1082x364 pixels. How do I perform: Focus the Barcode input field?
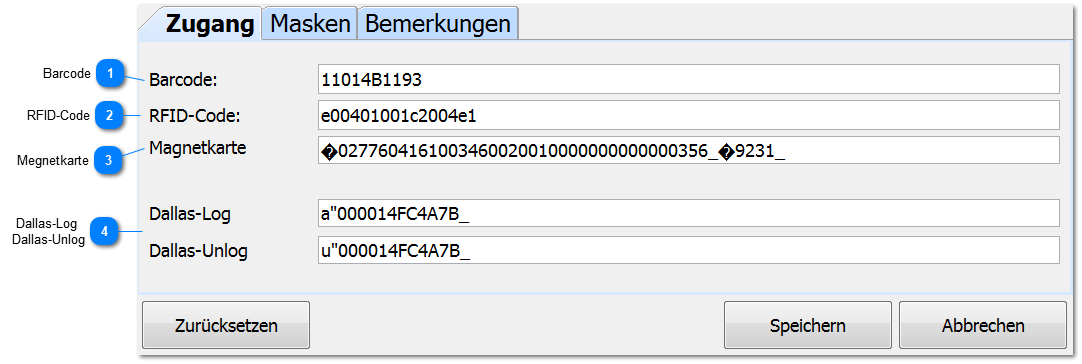(x=688, y=79)
